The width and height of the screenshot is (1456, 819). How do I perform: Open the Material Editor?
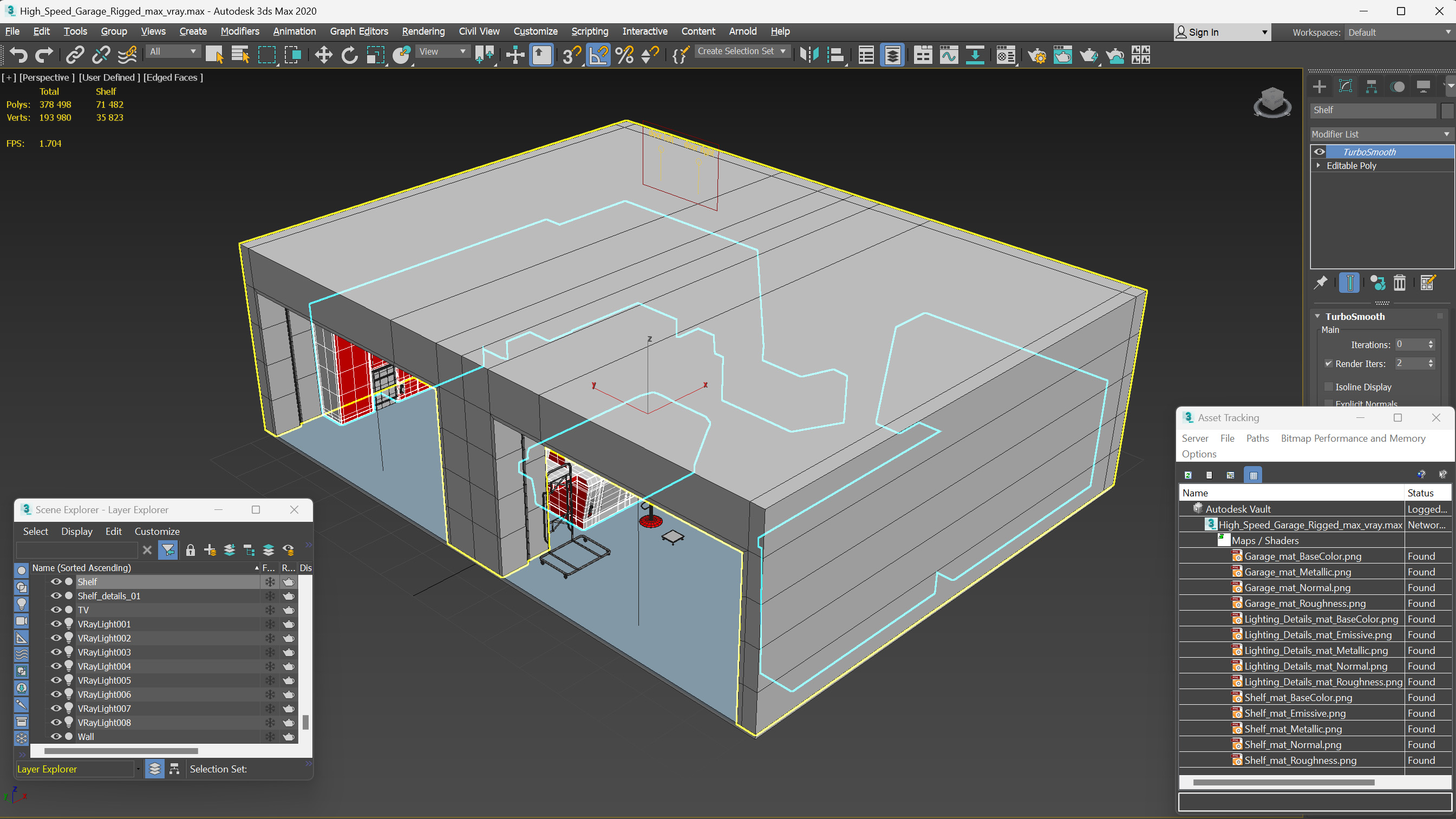click(1006, 55)
